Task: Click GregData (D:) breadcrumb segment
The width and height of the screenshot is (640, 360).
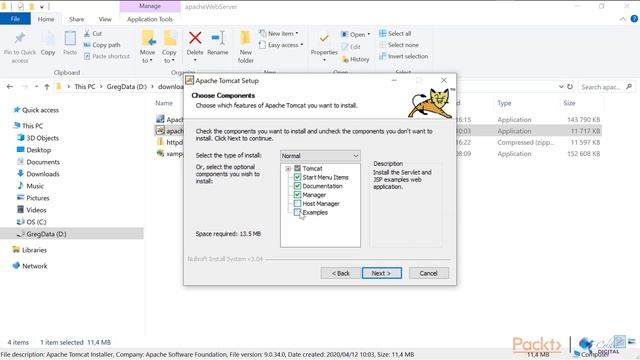Action: tap(127, 87)
